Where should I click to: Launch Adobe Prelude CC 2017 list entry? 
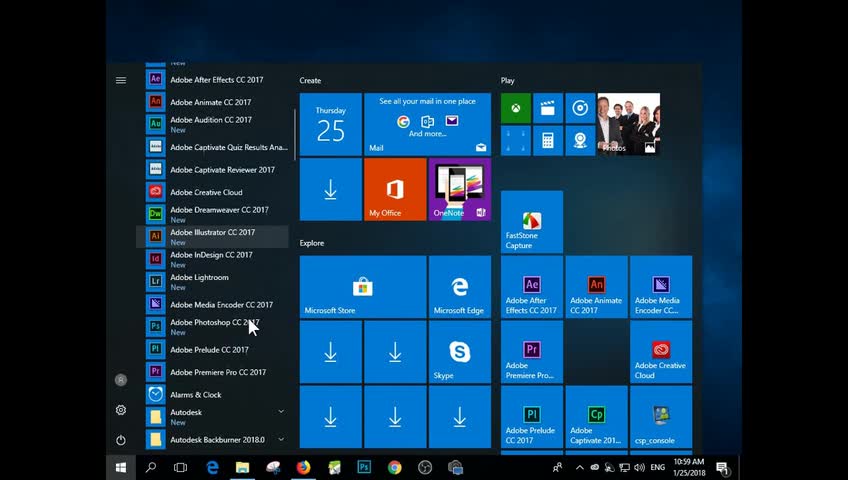[x=212, y=350]
